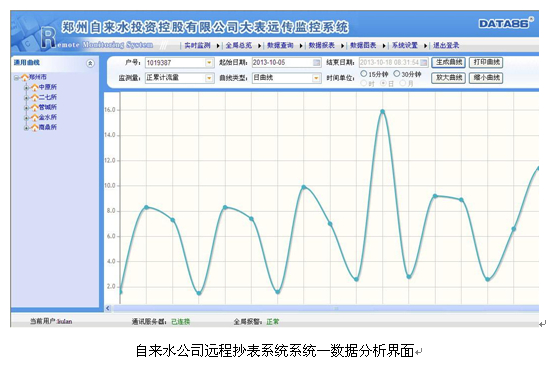Viewport: 553px width, 365px height.
Task: Open the 起始日期 calendar picker icon
Action: tap(317, 63)
